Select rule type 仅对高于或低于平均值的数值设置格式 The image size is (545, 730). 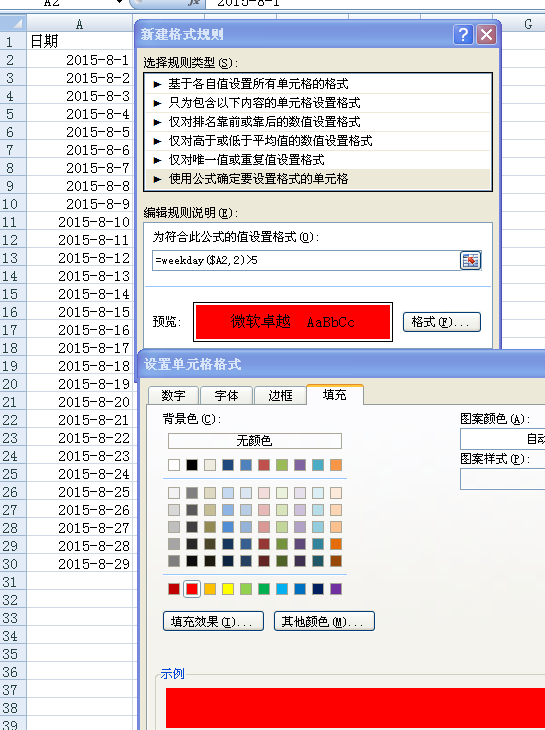point(317,141)
